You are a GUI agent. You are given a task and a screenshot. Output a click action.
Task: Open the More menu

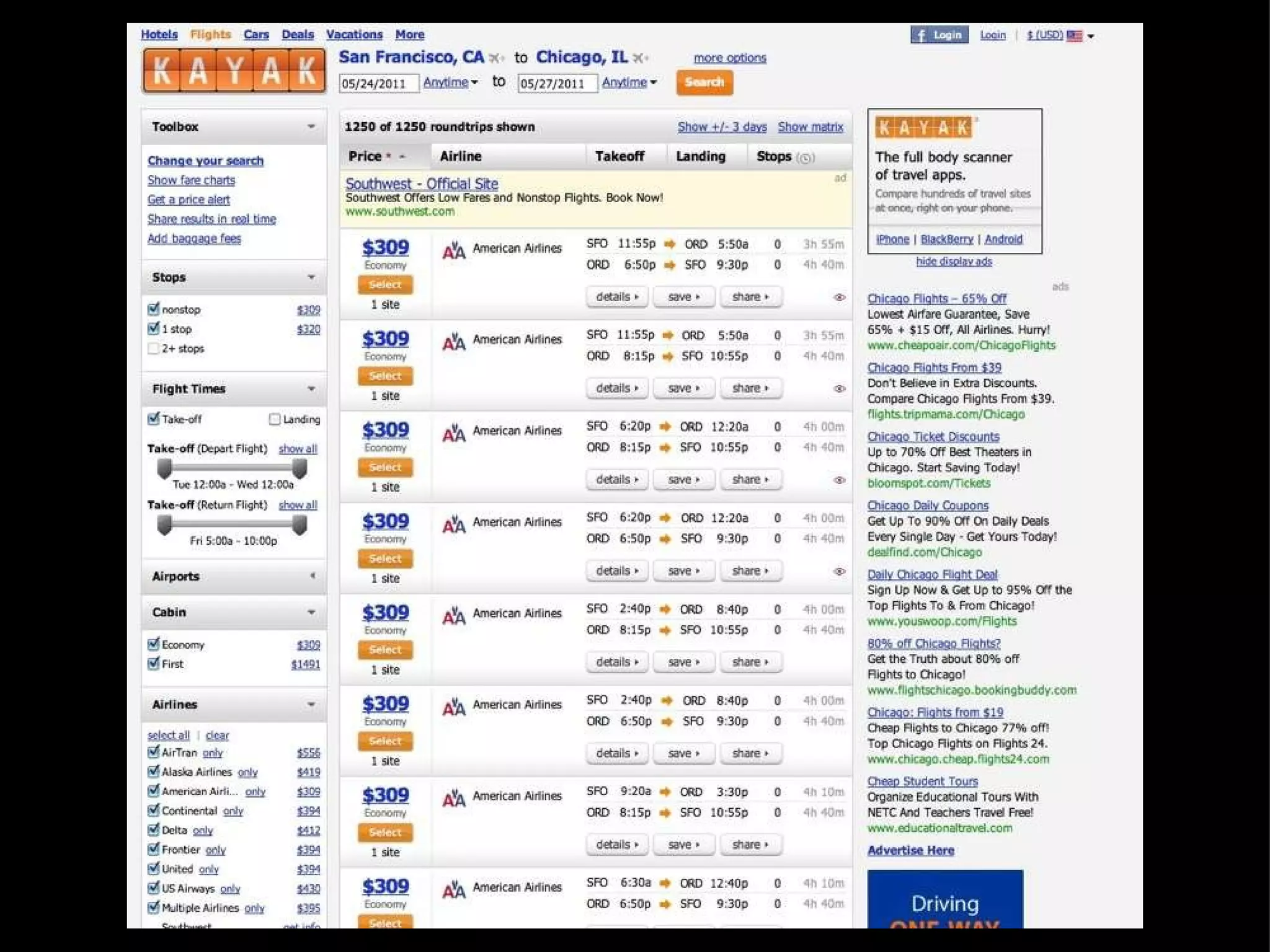point(410,35)
